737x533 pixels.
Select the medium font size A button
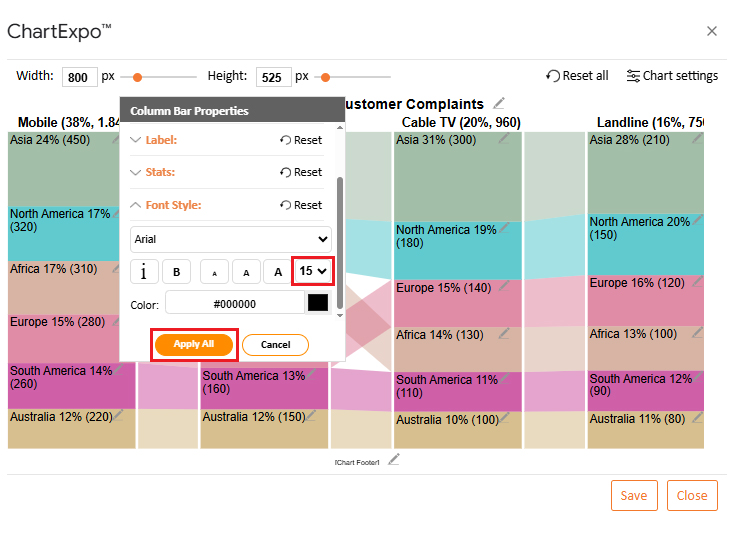click(246, 271)
